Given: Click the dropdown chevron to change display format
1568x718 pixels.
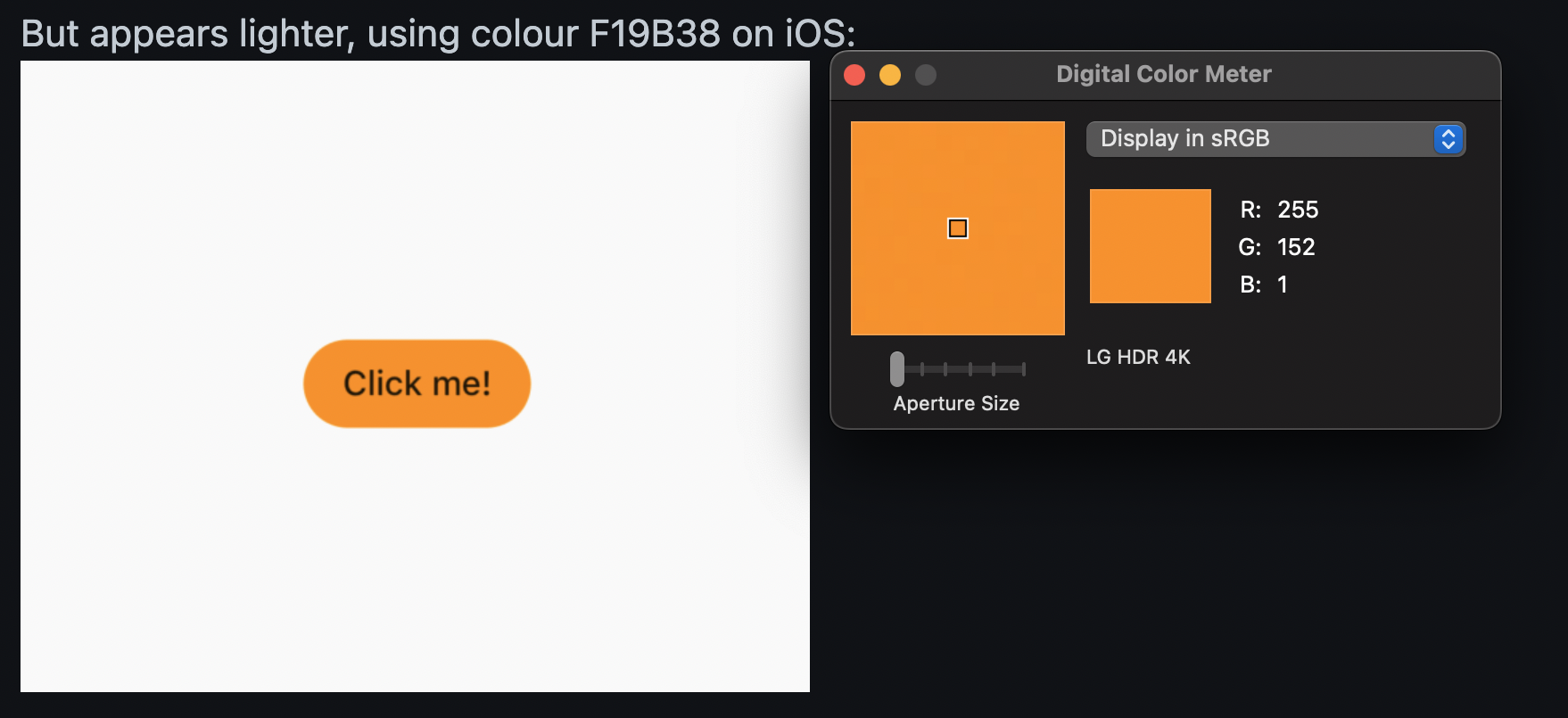Looking at the screenshot, I should pyautogui.click(x=1448, y=139).
